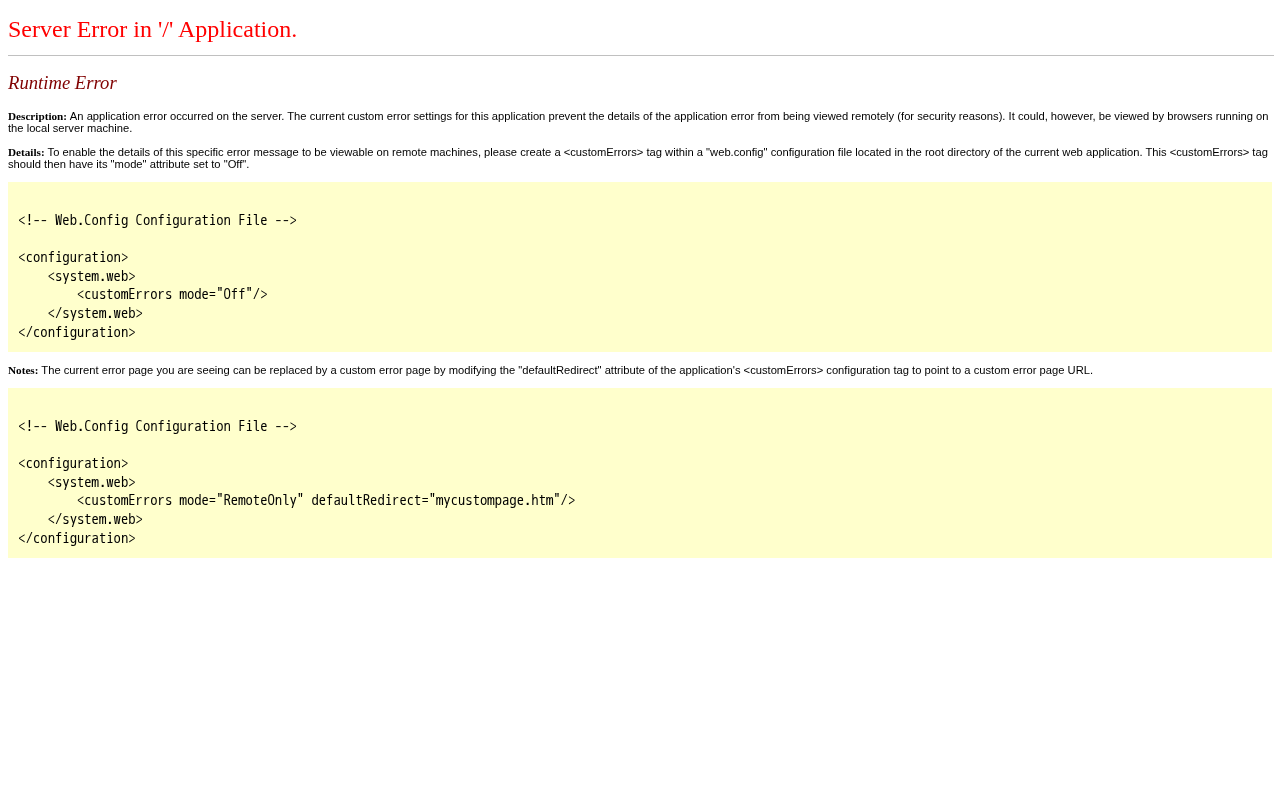Click the opening <system.web> tag in second code block
Image resolution: width=1280 pixels, height=800 pixels.
point(91,482)
